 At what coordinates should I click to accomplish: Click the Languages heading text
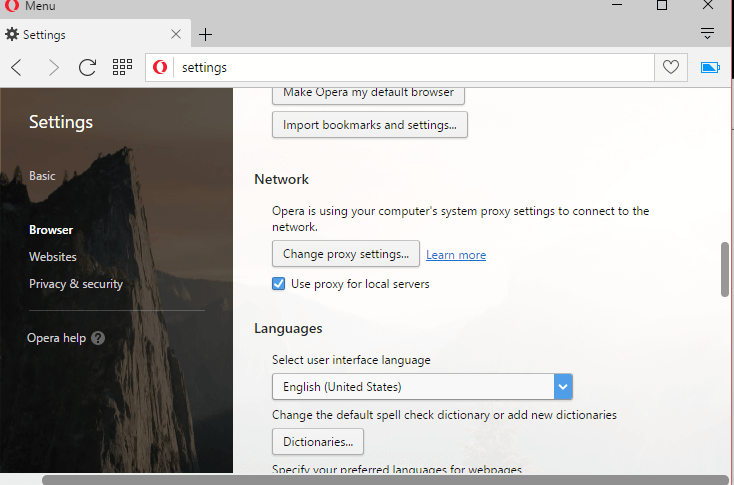tap(288, 328)
